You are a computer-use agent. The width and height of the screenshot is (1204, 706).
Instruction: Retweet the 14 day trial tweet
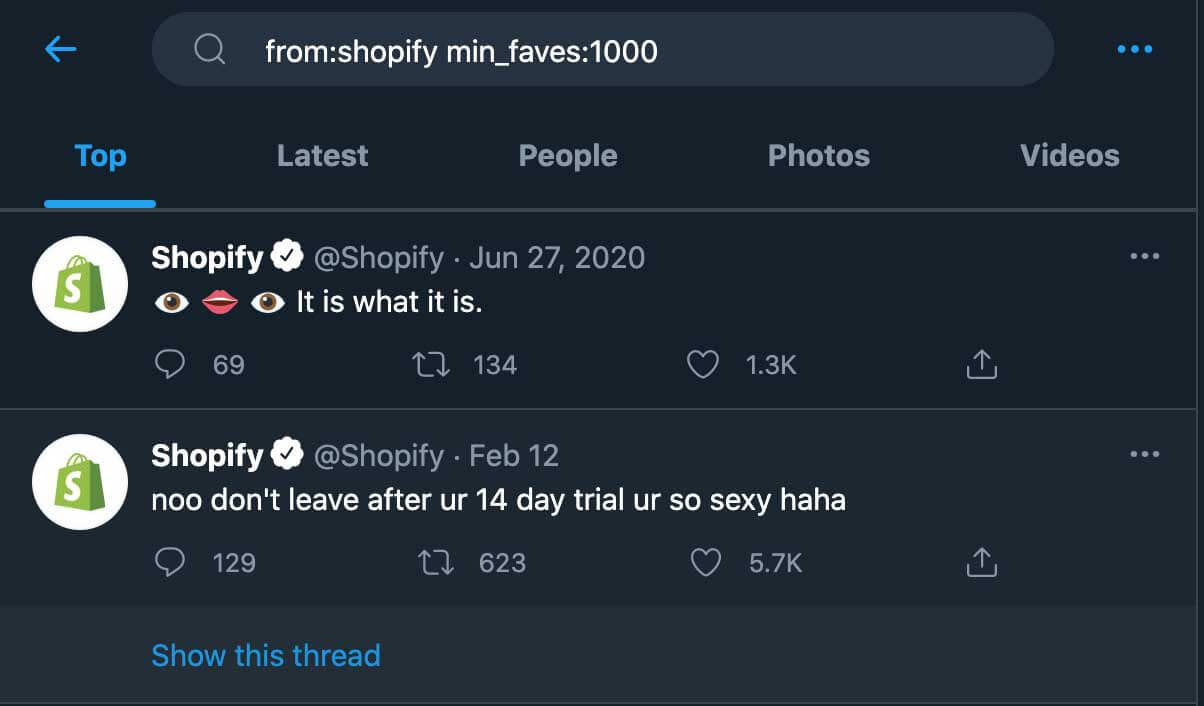(436, 563)
